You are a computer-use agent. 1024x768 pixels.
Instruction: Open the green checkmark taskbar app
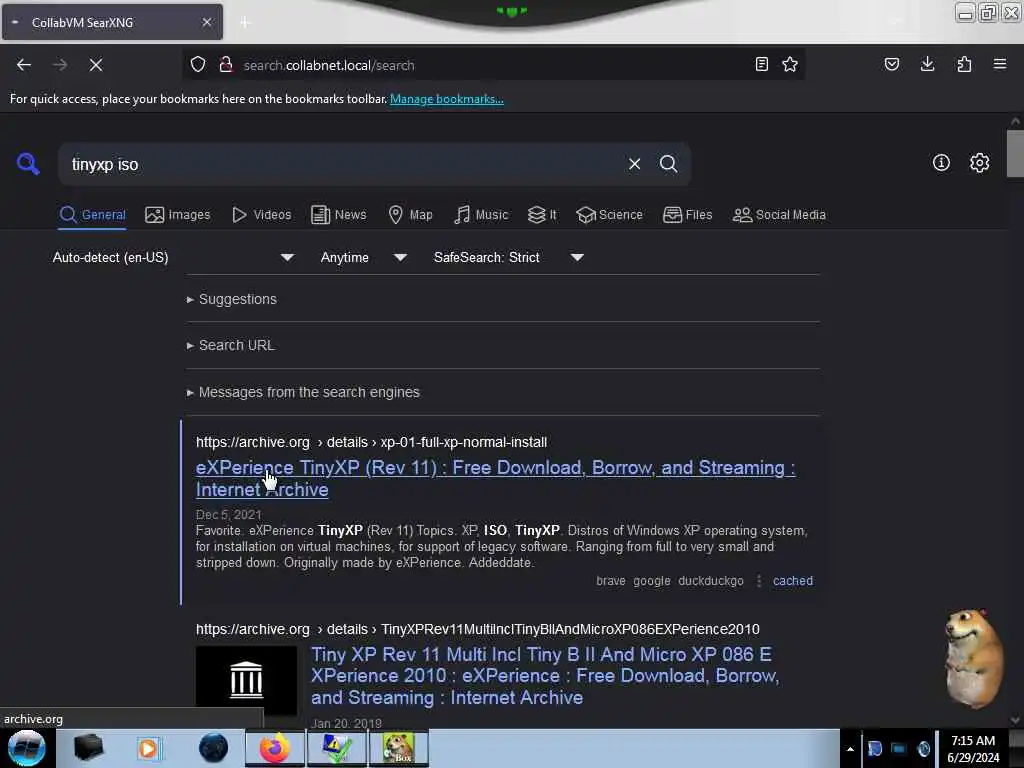click(x=336, y=748)
